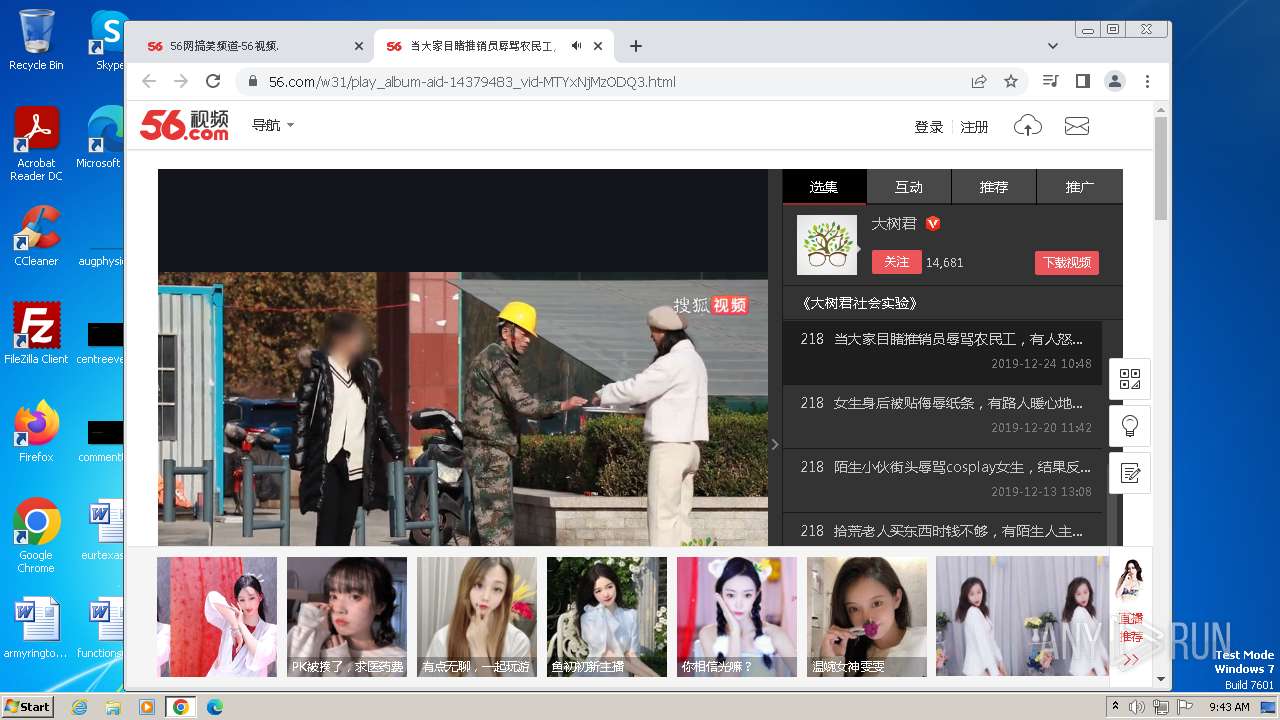Click the 下载视频 download button
This screenshot has height=720, width=1280.
pyautogui.click(x=1067, y=263)
